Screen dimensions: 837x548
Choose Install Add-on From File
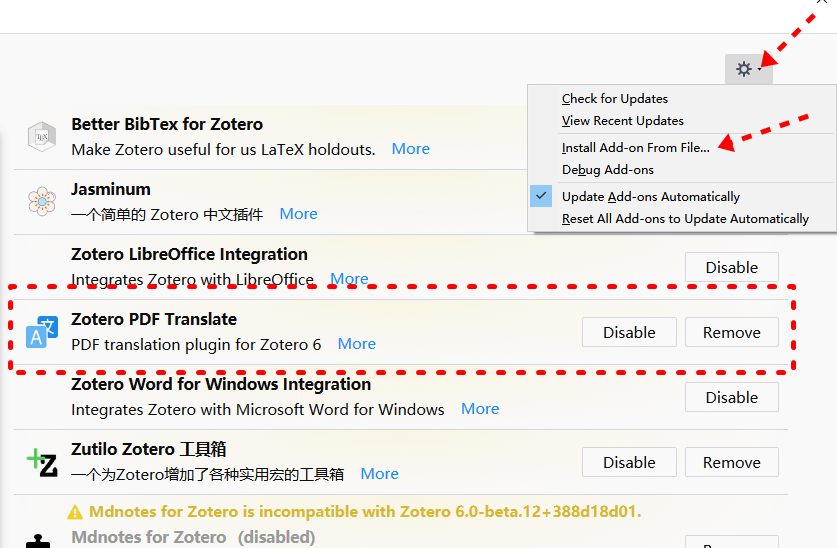pos(635,148)
